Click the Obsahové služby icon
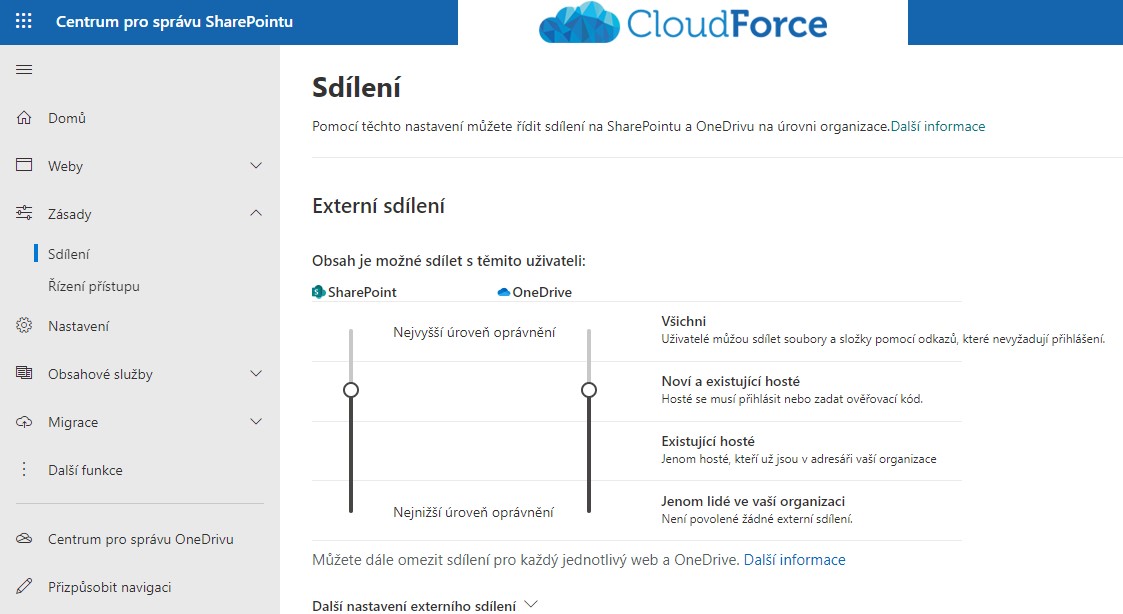Image resolution: width=1123 pixels, height=614 pixels. pos(24,373)
